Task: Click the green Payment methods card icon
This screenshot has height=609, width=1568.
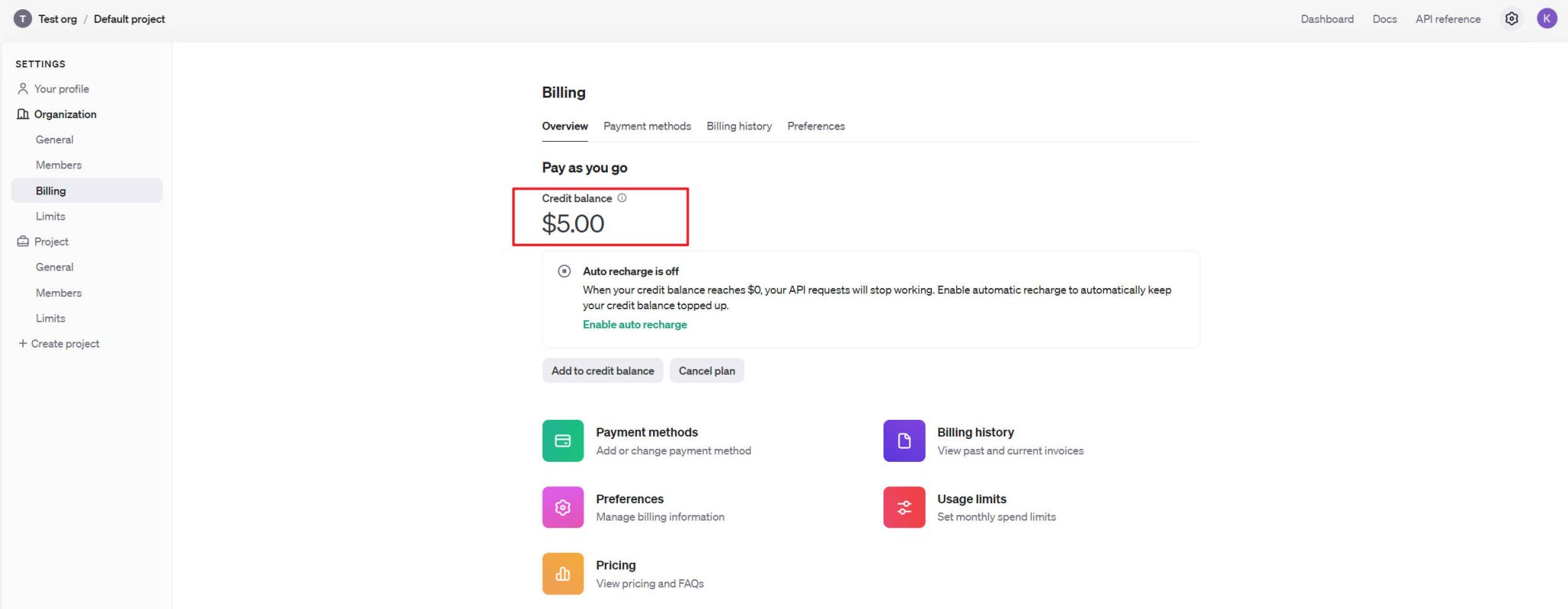Action: 563,440
